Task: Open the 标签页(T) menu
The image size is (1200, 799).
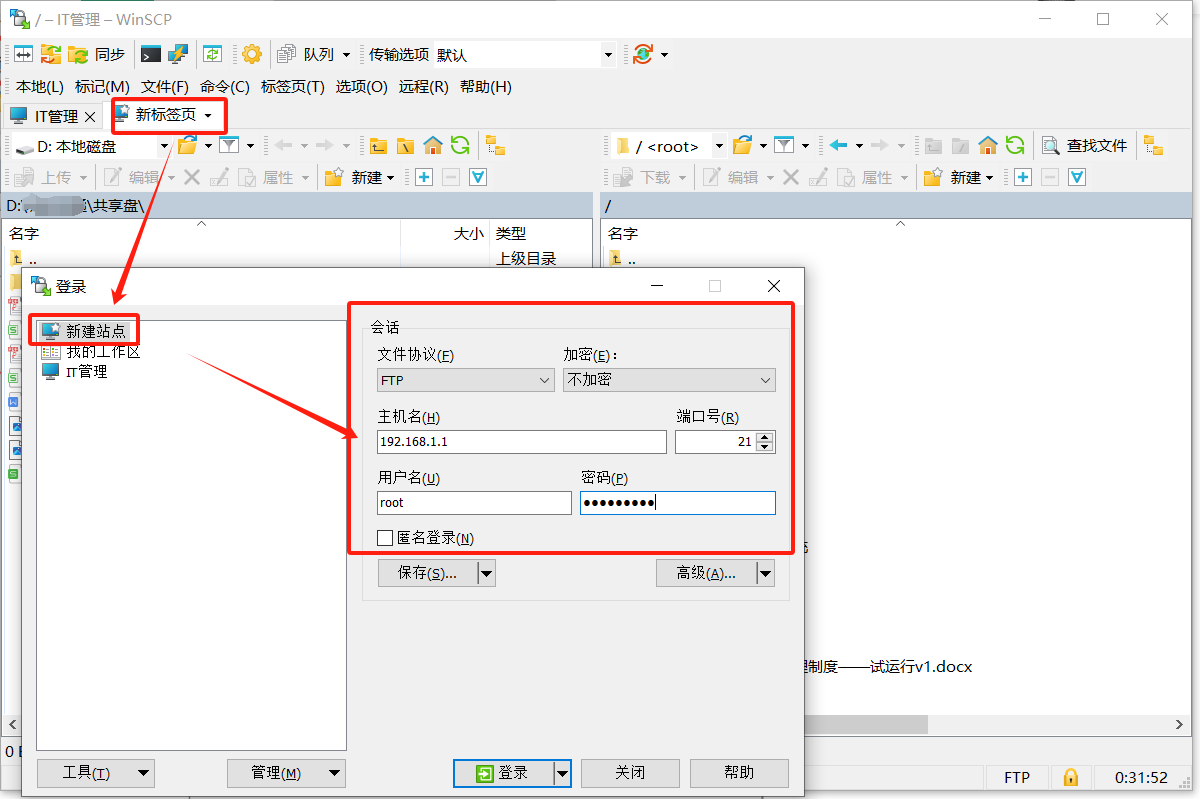Action: tap(293, 87)
